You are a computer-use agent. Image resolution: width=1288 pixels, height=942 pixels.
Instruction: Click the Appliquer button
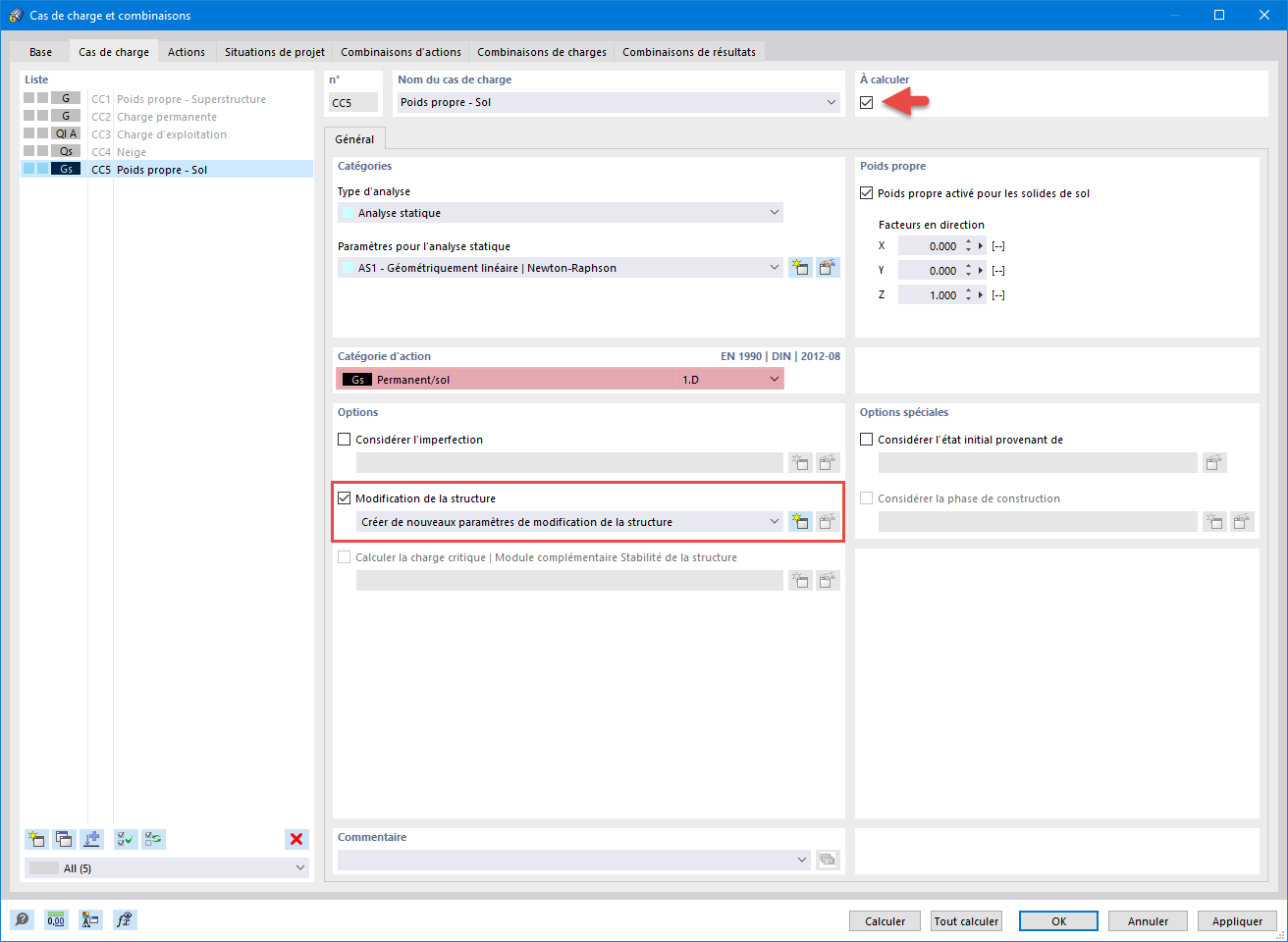click(1237, 921)
